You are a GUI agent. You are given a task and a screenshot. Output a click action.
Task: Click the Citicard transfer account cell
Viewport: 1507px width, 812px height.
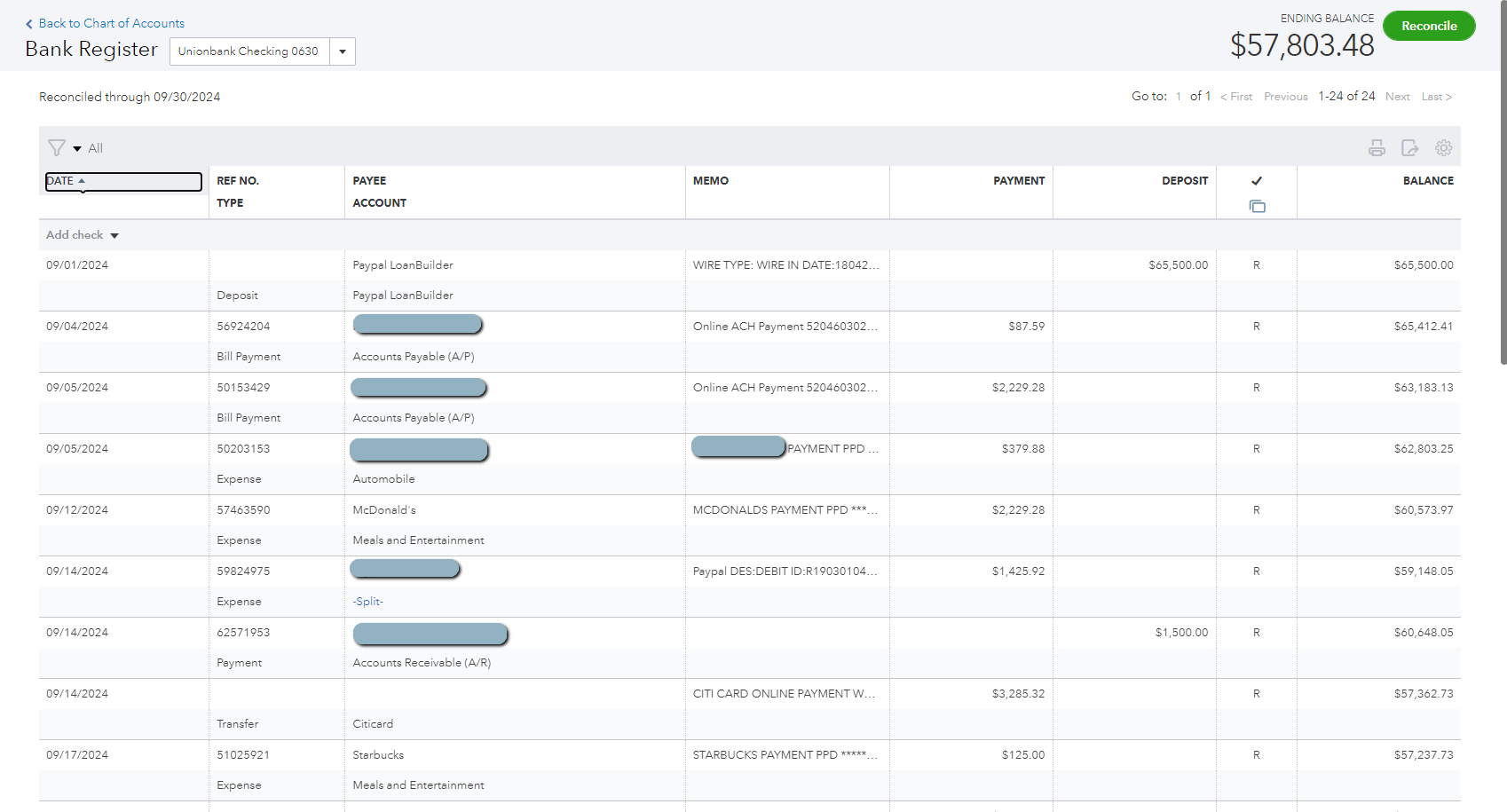click(x=373, y=724)
